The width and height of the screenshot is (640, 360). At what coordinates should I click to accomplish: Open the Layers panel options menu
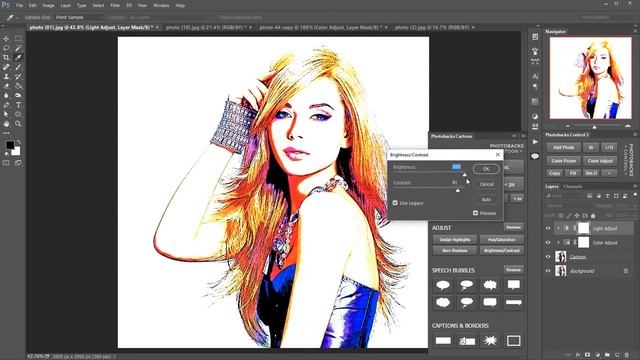tap(635, 186)
